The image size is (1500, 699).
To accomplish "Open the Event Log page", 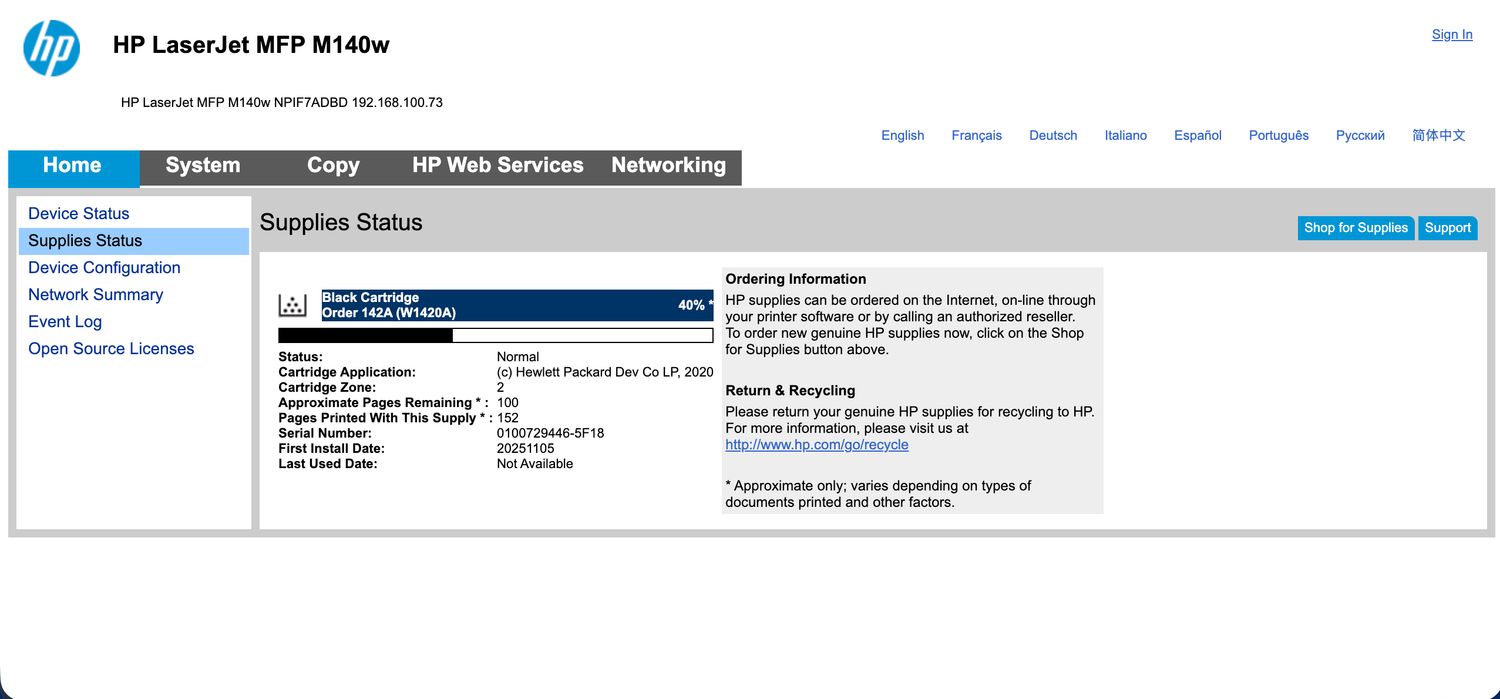I will tap(65, 322).
